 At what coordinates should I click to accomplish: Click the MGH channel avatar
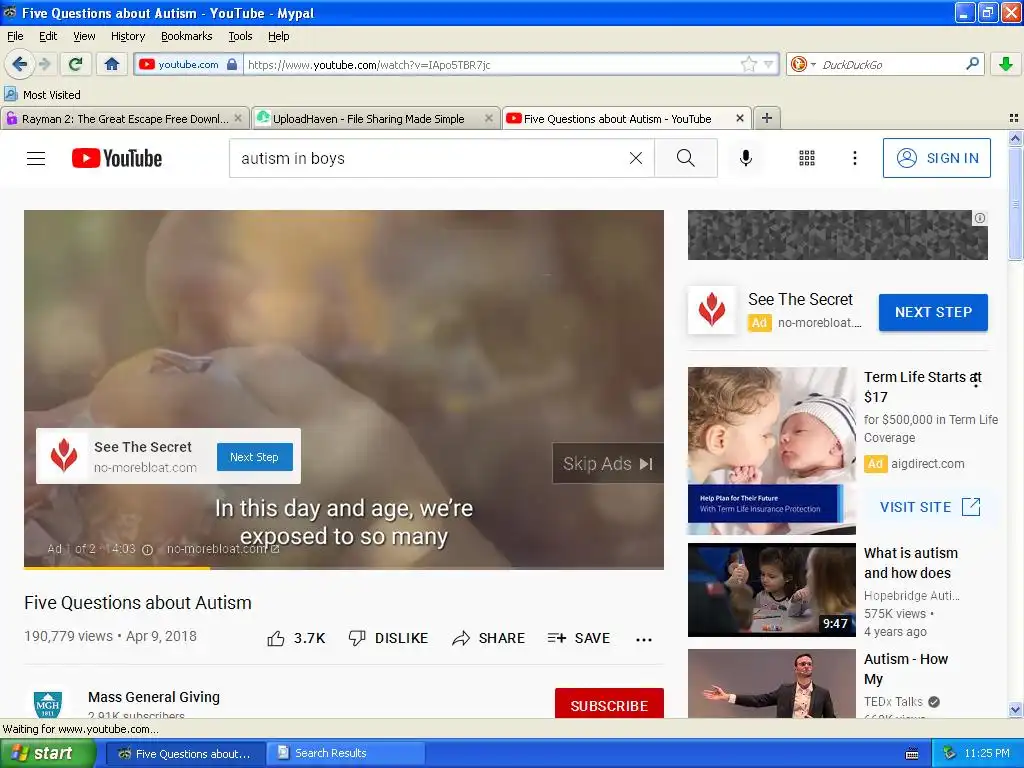[x=48, y=704]
